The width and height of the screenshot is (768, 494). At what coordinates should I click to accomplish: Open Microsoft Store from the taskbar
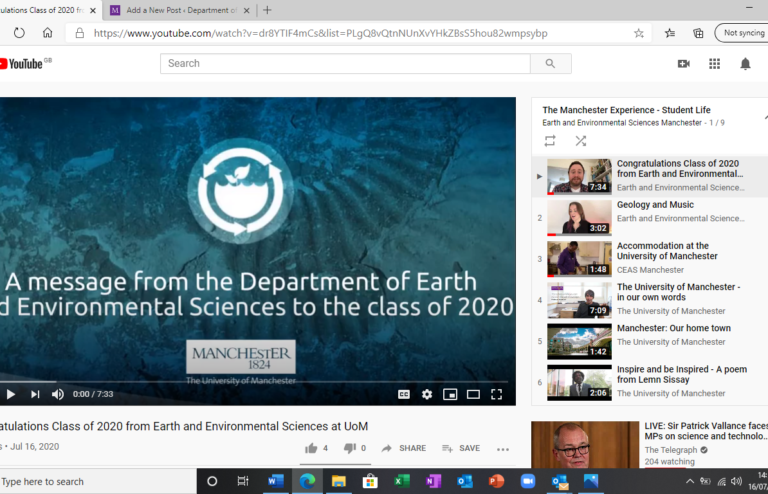370,482
